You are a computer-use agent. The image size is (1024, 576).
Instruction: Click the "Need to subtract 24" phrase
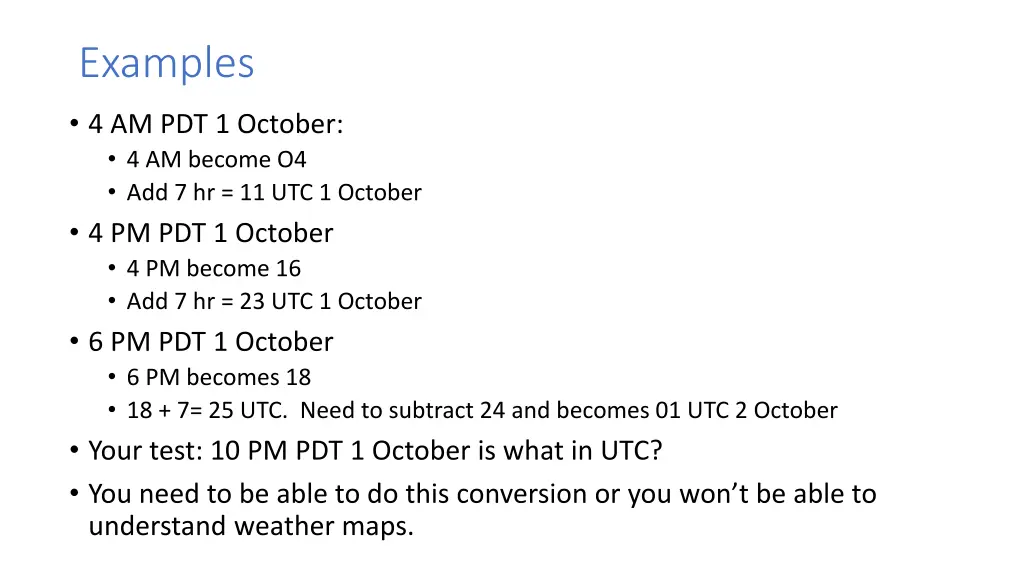coord(402,411)
